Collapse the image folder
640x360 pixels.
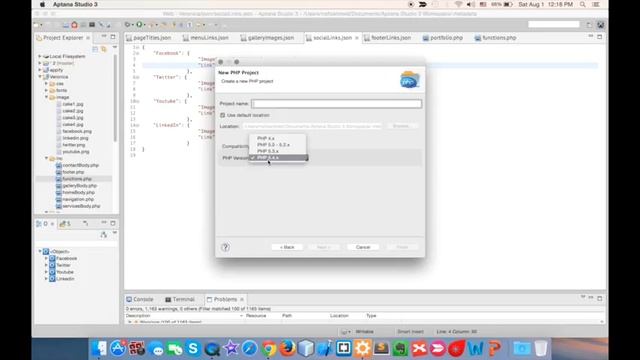click(x=47, y=97)
